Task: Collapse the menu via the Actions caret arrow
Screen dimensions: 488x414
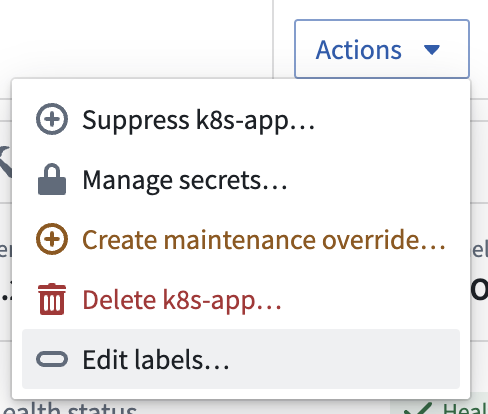Action: point(432,50)
